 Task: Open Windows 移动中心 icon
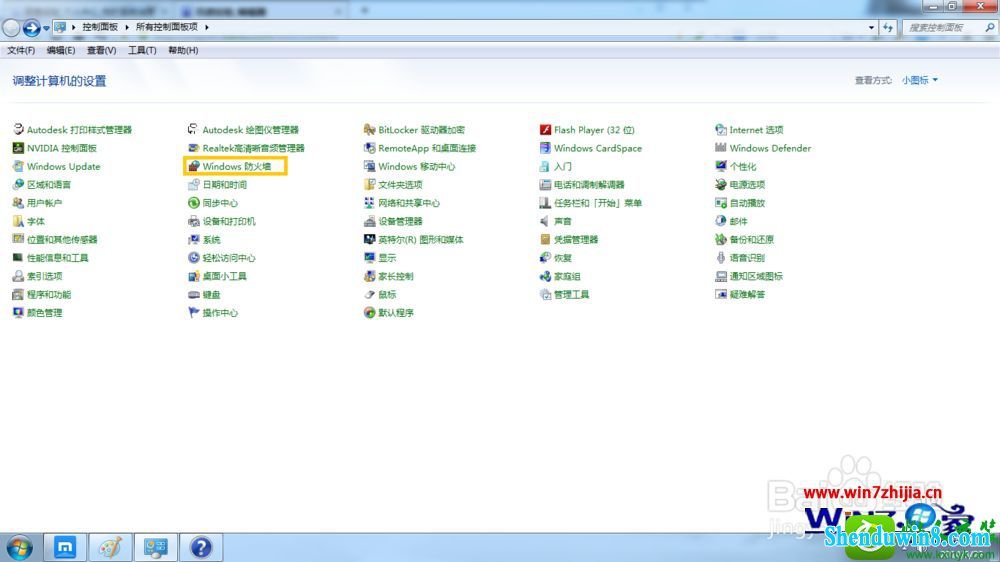369,166
